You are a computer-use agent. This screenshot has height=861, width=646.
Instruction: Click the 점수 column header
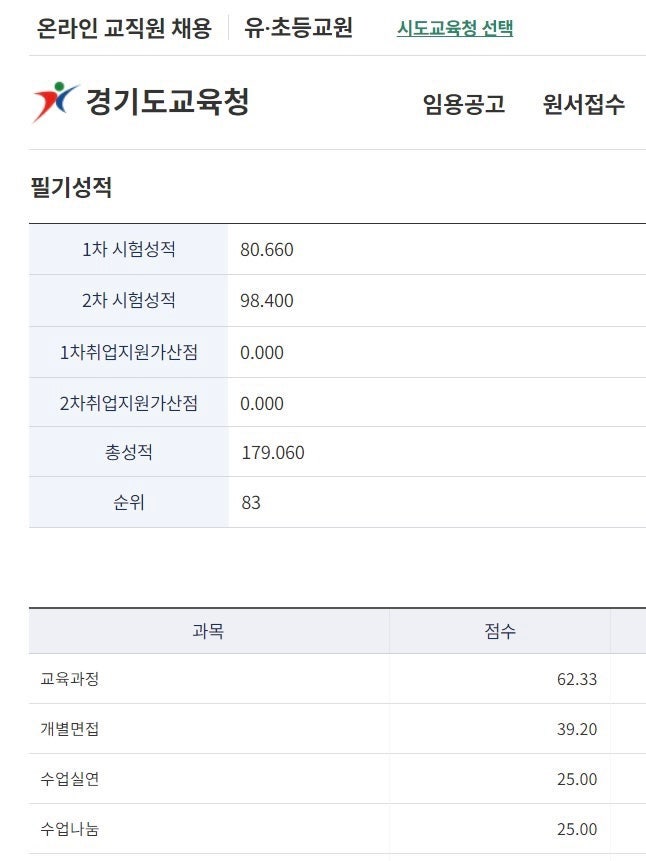coord(499,632)
